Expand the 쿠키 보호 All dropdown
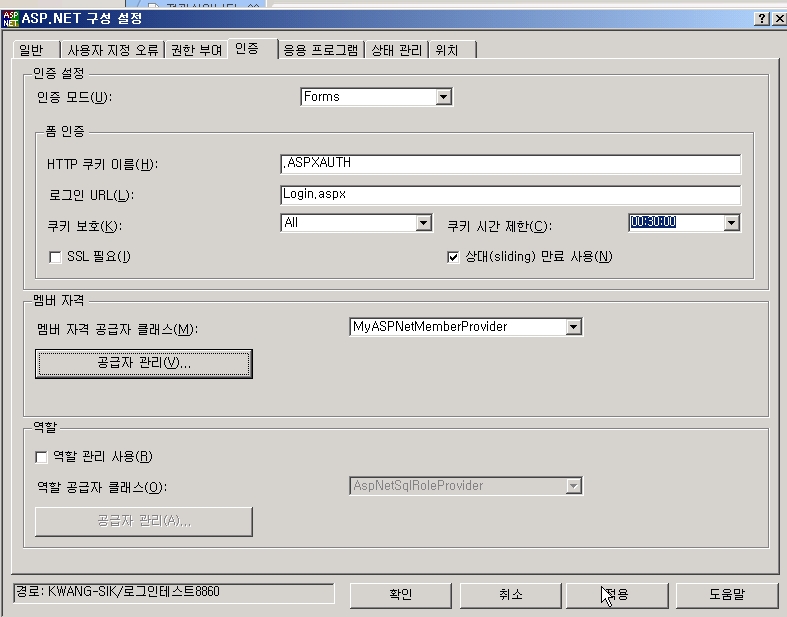 [424, 222]
